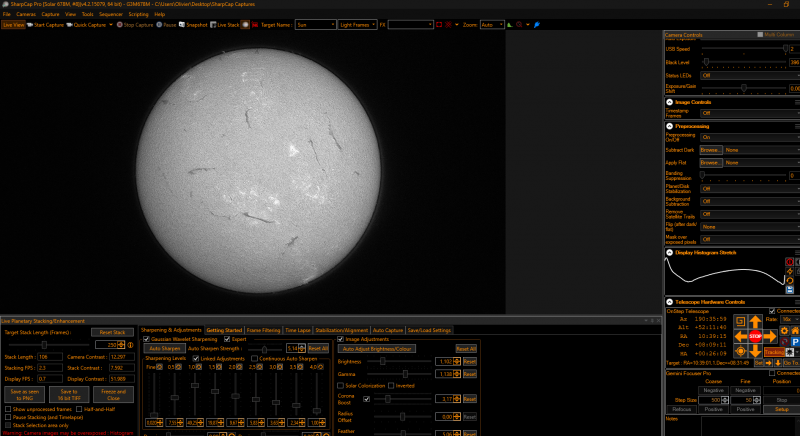This screenshot has height=436, width=800.
Task: Open the Status LEDs dropdown
Action: (x=750, y=75)
